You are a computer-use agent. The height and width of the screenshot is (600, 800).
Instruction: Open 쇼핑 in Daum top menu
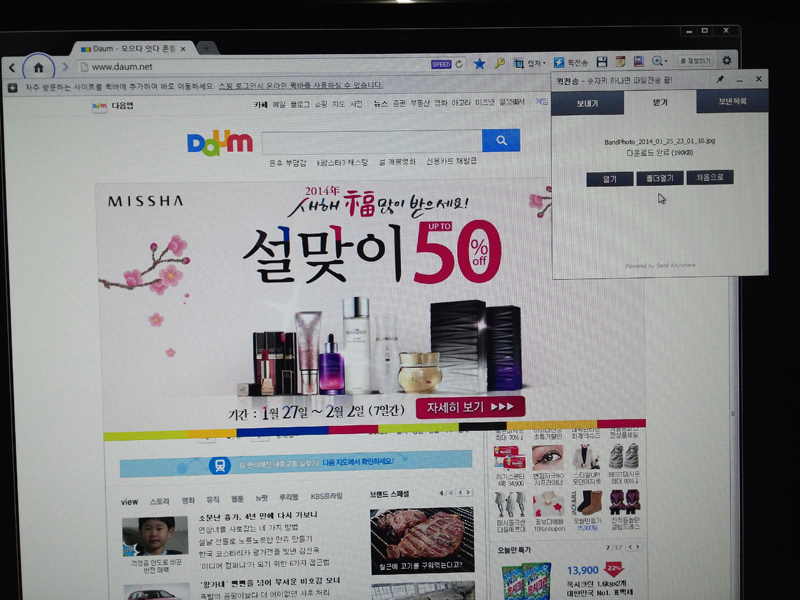pyautogui.click(x=320, y=104)
